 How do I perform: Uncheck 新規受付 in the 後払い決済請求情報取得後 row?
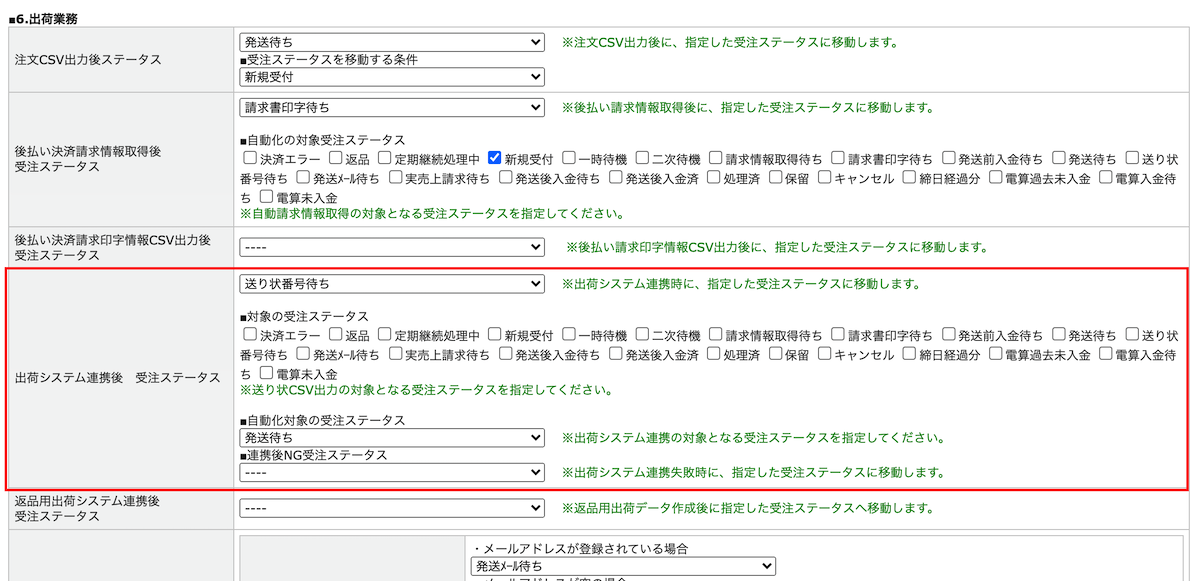pos(495,158)
